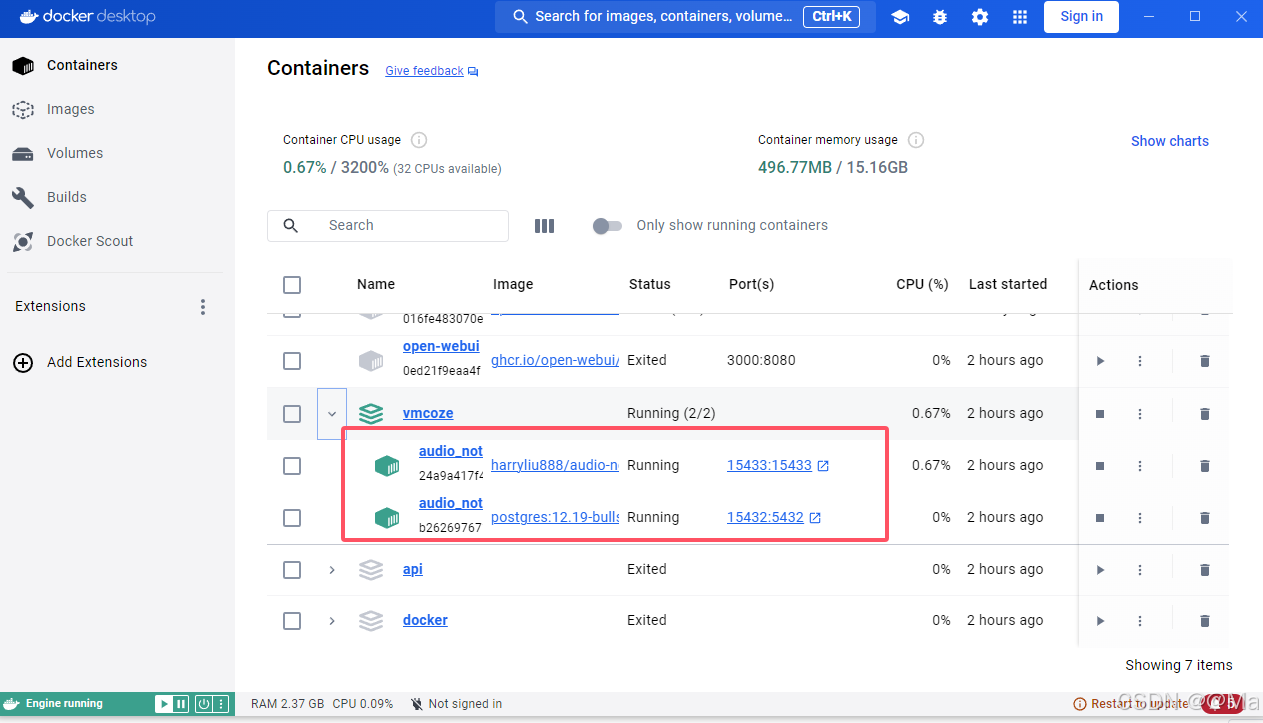Expand the api stack chevron

[332, 570]
